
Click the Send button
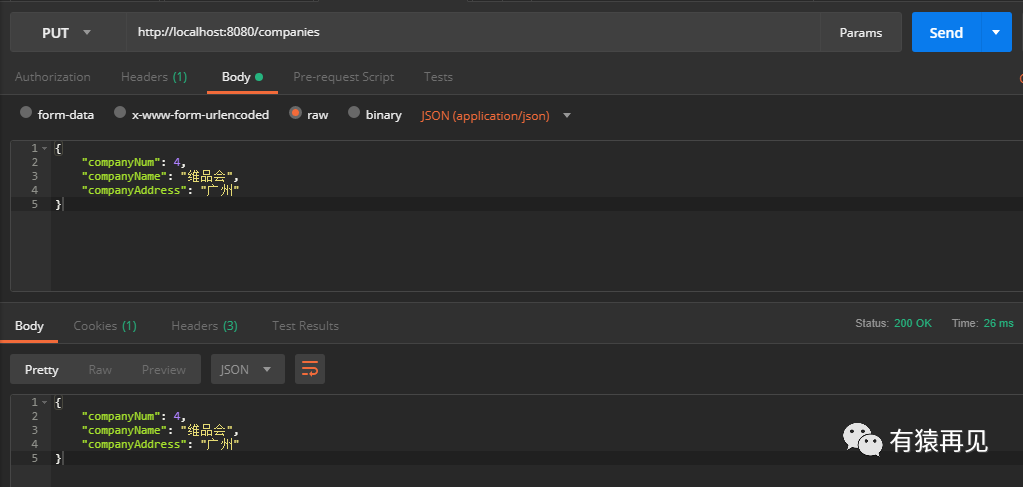[x=946, y=33]
